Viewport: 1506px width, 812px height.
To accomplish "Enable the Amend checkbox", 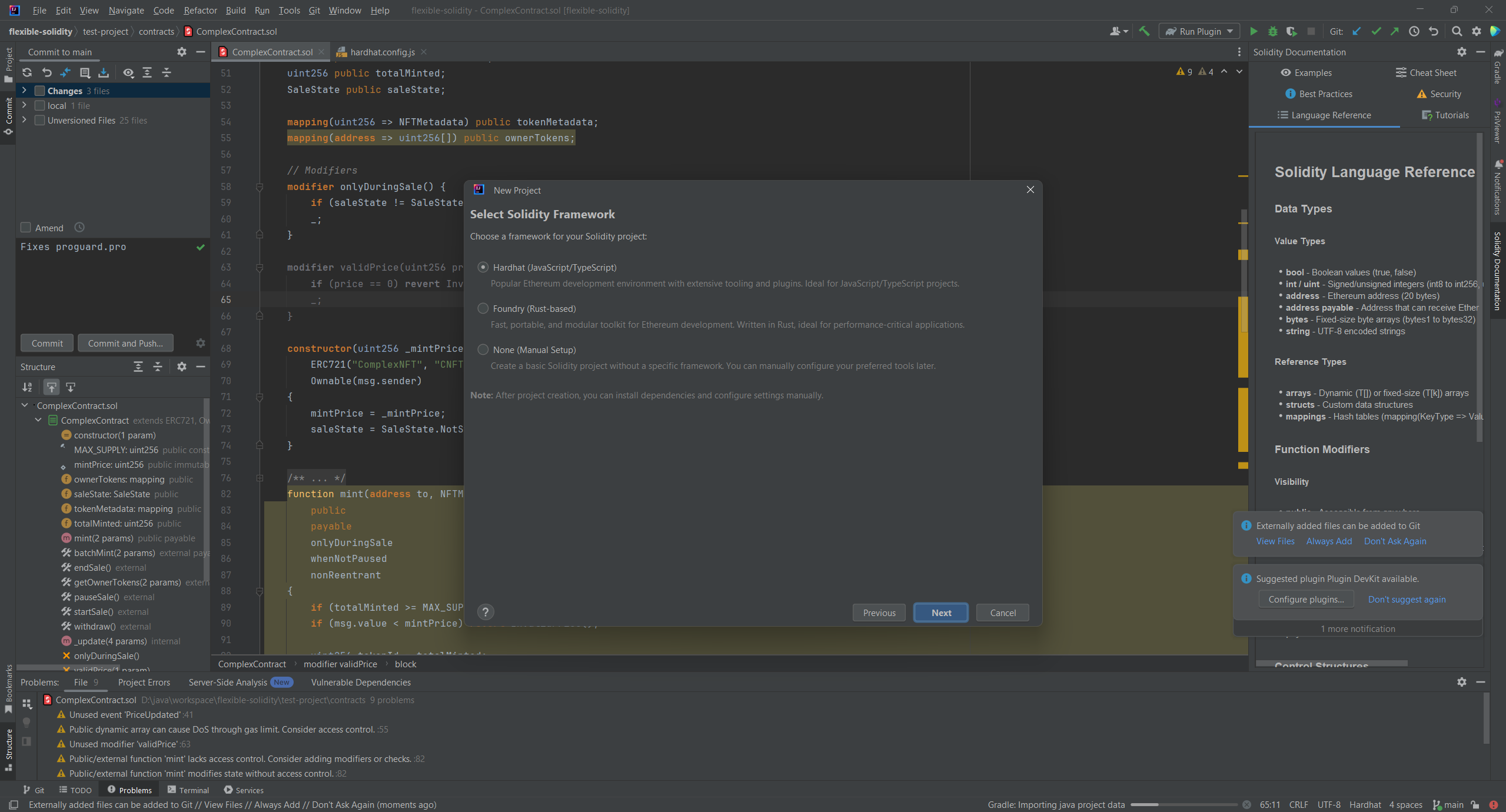I will point(26,227).
